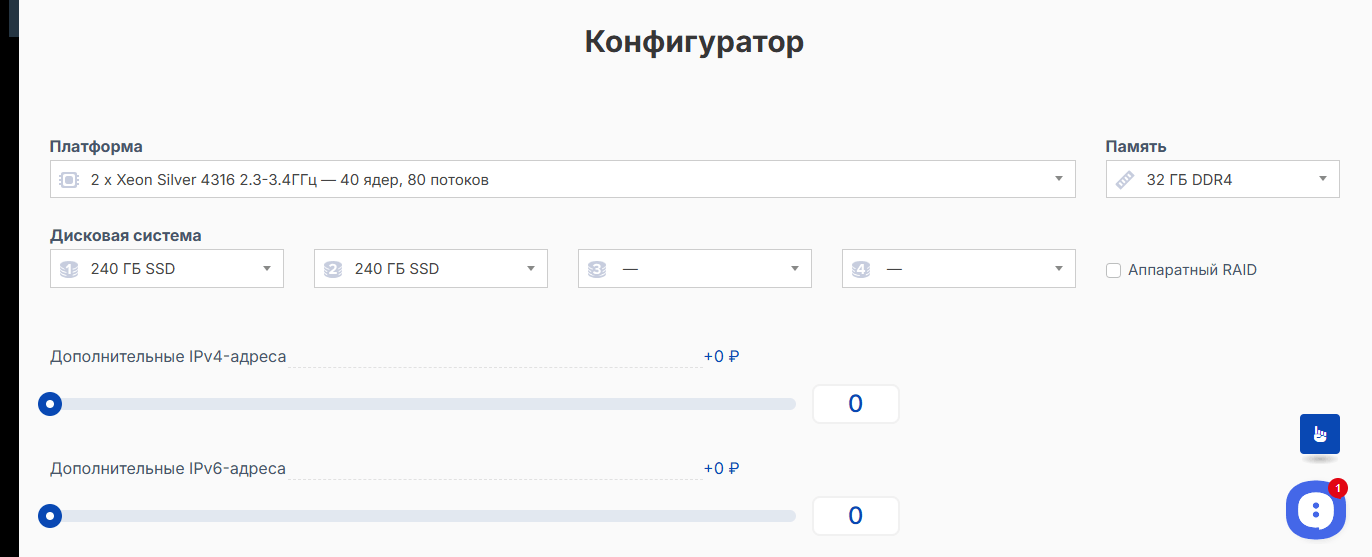This screenshot has height=557, width=1372.
Task: Click the IPv4 address count input field
Action: tap(855, 404)
